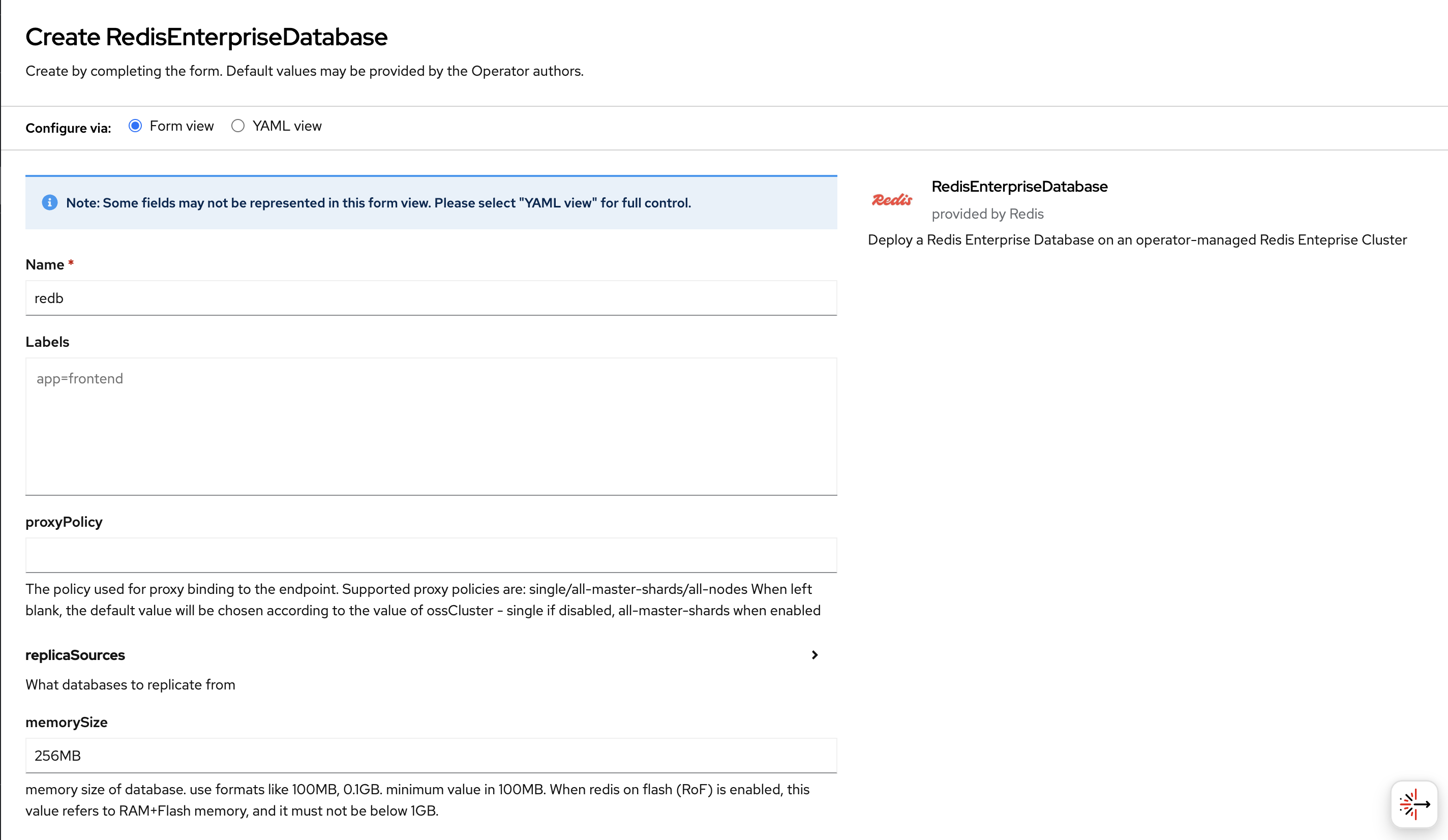Click the memorySize label

coord(67,722)
